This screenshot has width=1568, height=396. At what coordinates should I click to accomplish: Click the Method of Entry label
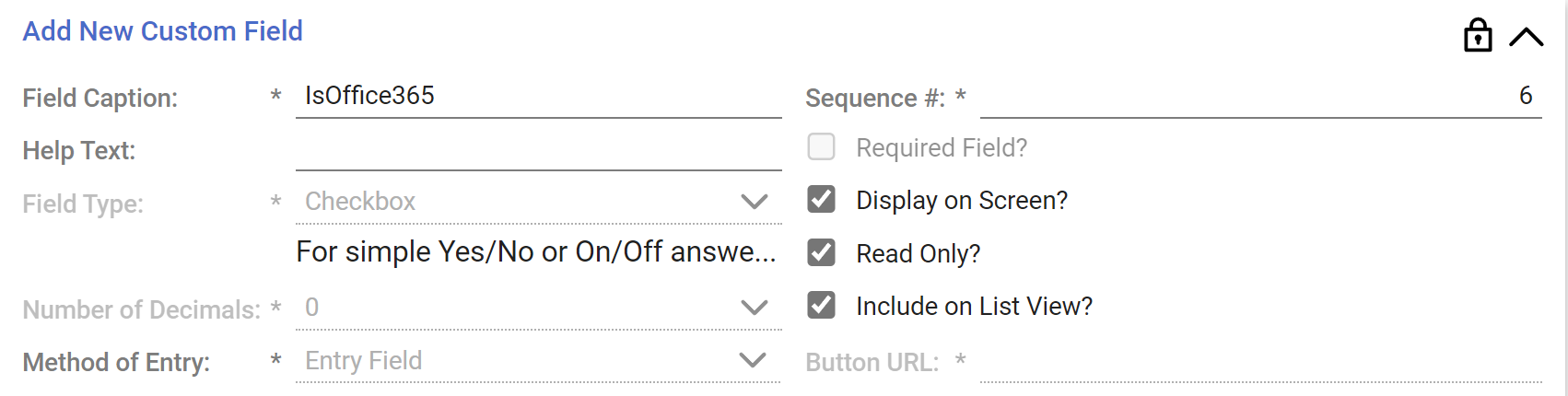(x=116, y=363)
